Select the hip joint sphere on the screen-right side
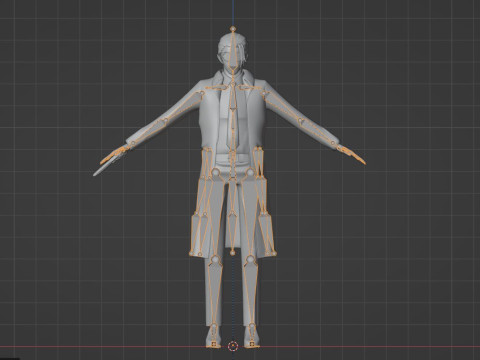The width and height of the screenshot is (480, 360). [250, 172]
